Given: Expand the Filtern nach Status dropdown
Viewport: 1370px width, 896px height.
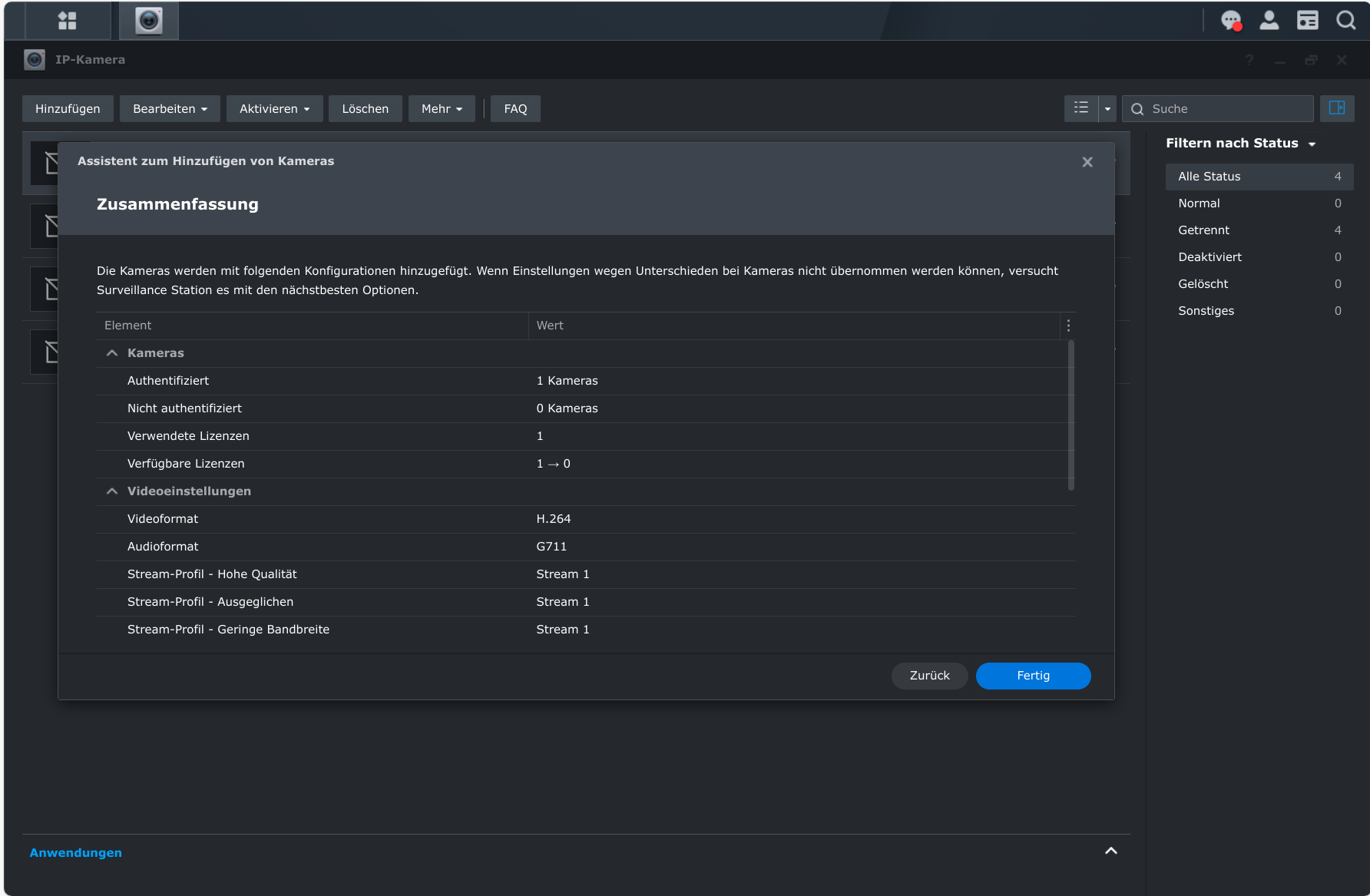Looking at the screenshot, I should (x=1240, y=144).
